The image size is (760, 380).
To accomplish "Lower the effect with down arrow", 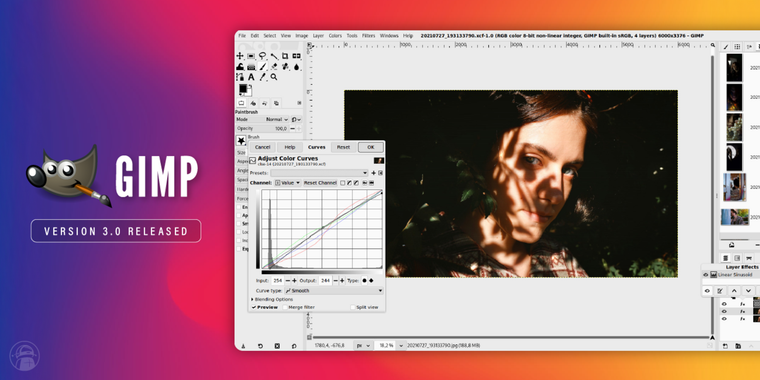I will [x=748, y=291].
